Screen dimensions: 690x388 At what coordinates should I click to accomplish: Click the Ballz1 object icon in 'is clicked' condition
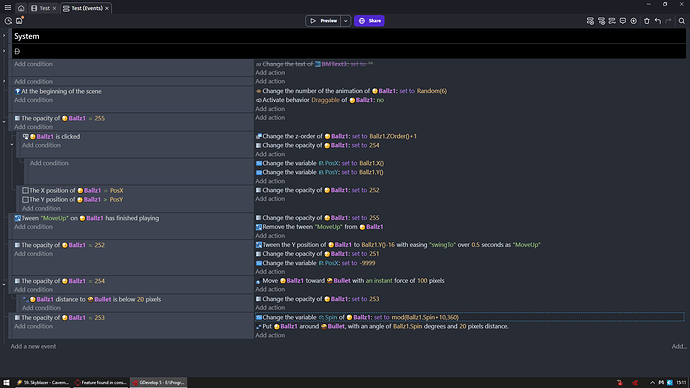click(33, 137)
